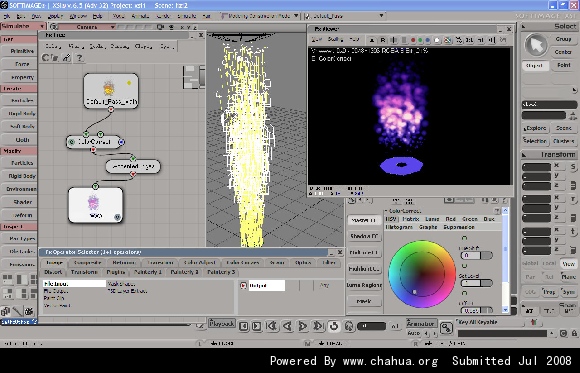580x373 pixels.
Task: Click the B button in Fx Viewer toolbar
Action: click(x=383, y=40)
